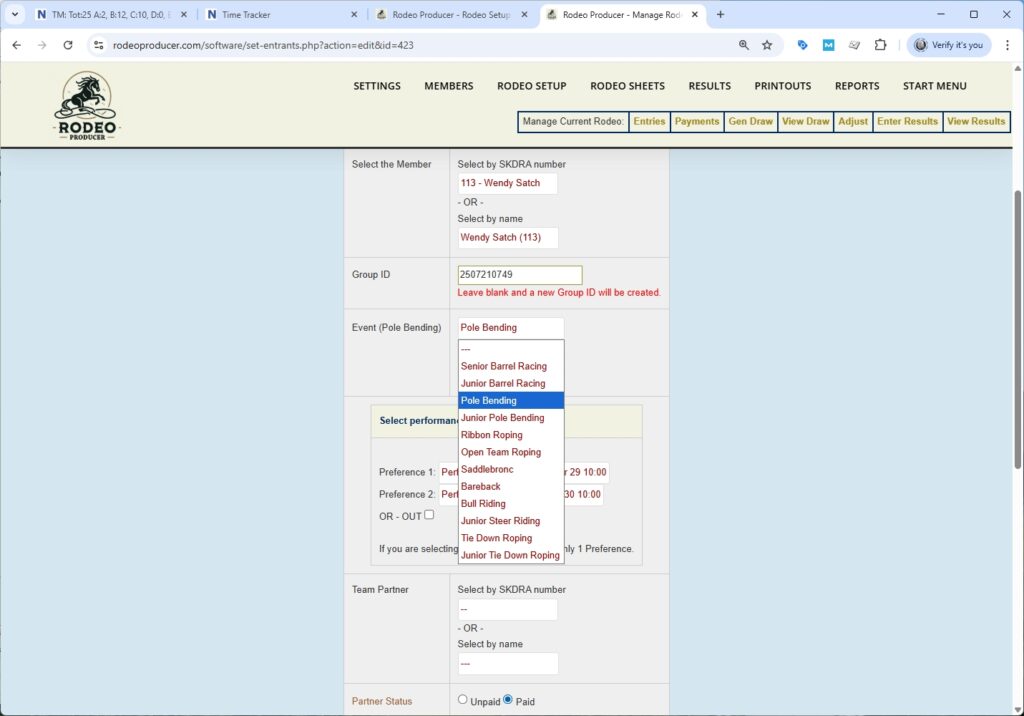Screen dimensions: 1024x716
Task: Select the Unpaid partner status radio
Action: coord(462,700)
